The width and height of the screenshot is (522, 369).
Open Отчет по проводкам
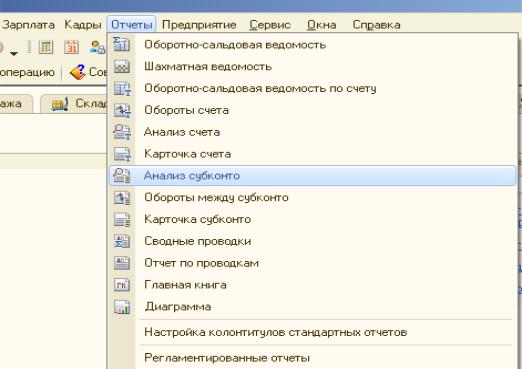[x=313, y=263]
